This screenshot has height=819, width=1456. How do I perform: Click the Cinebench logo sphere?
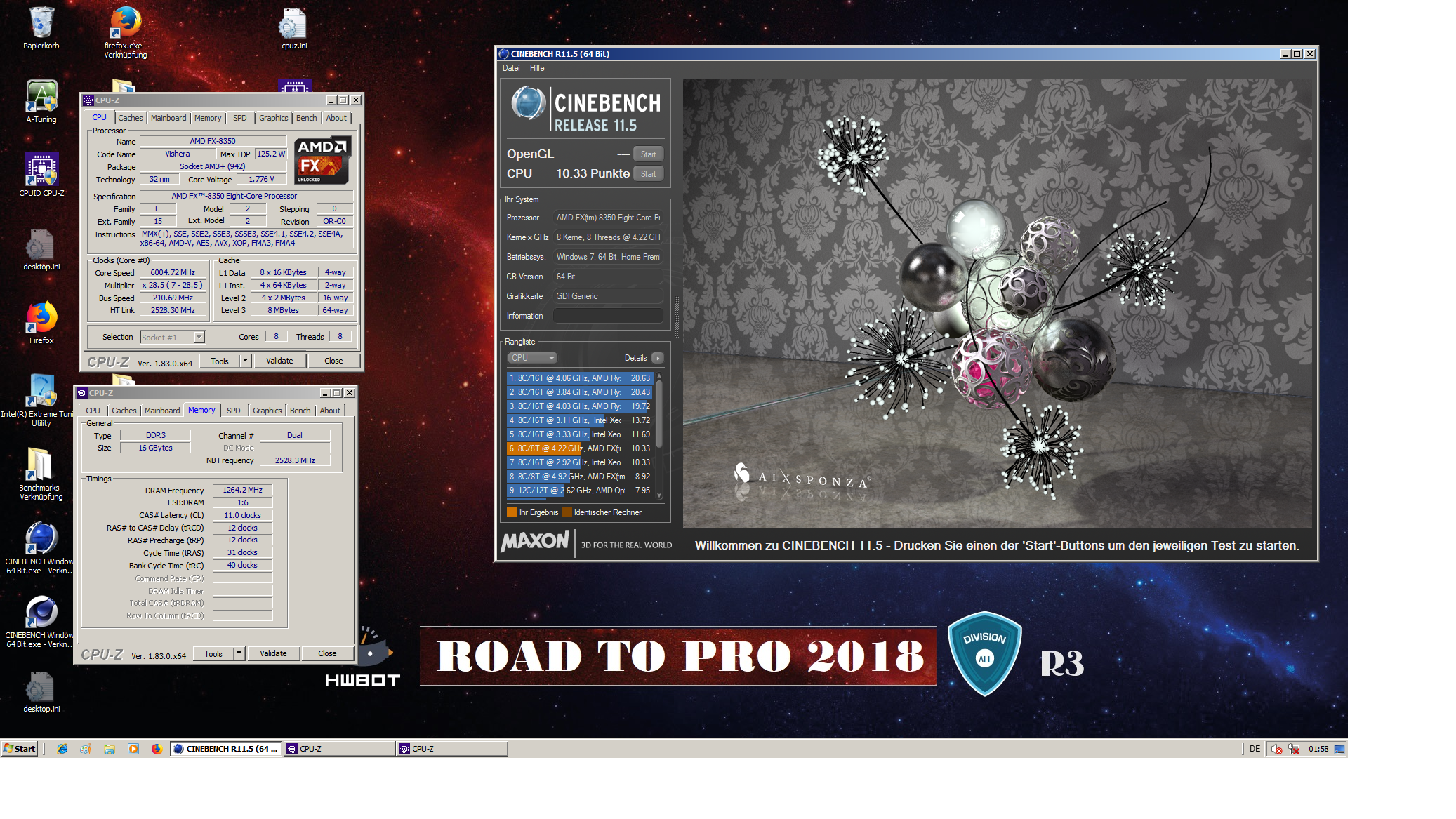coord(528,103)
